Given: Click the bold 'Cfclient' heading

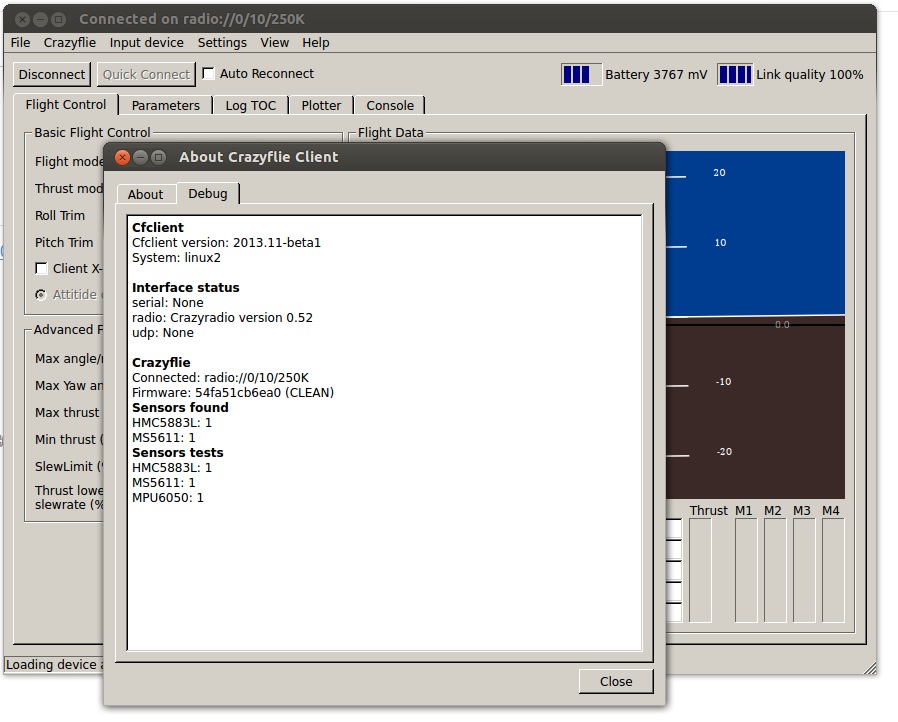Looking at the screenshot, I should (x=158, y=227).
